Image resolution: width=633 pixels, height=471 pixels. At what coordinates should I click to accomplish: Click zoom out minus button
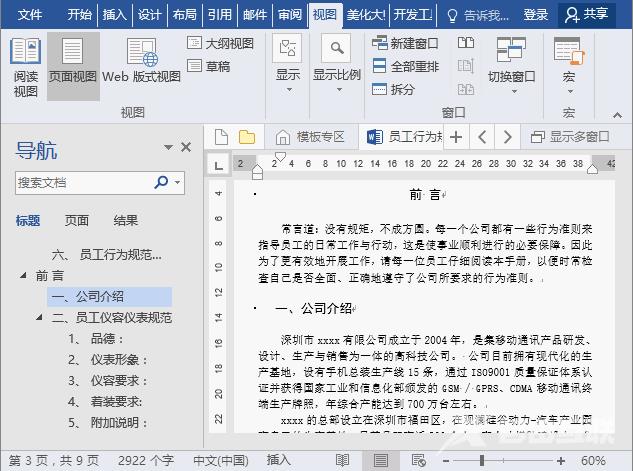(446, 461)
